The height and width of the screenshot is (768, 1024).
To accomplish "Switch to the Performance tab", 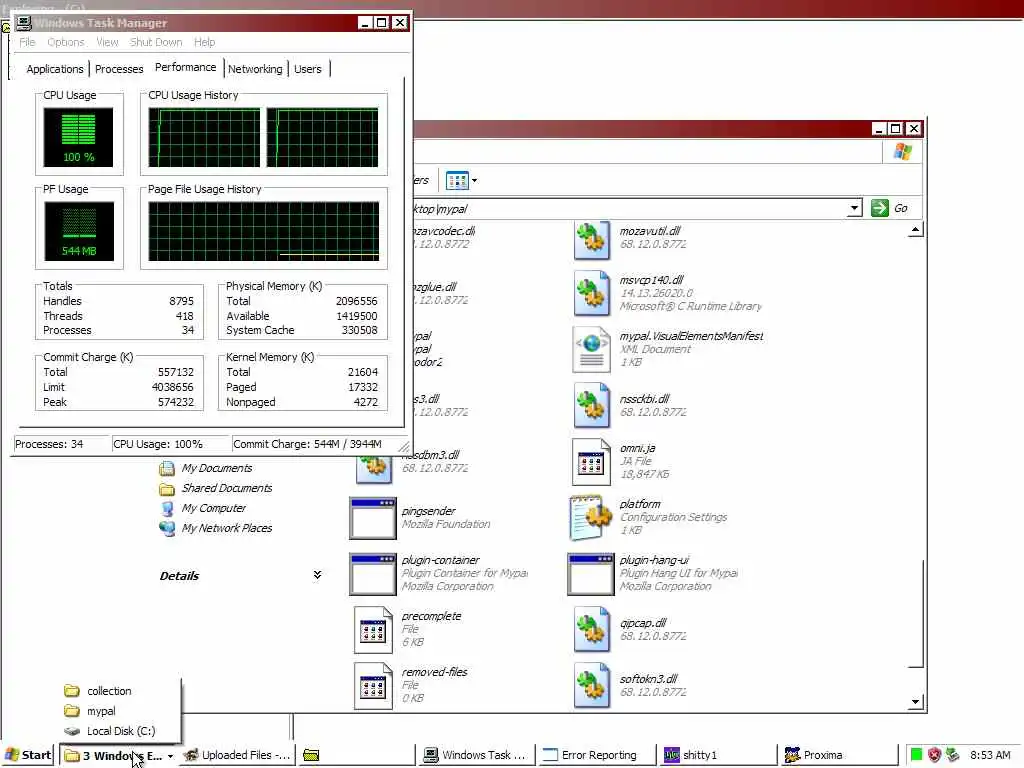I will pyautogui.click(x=185, y=67).
